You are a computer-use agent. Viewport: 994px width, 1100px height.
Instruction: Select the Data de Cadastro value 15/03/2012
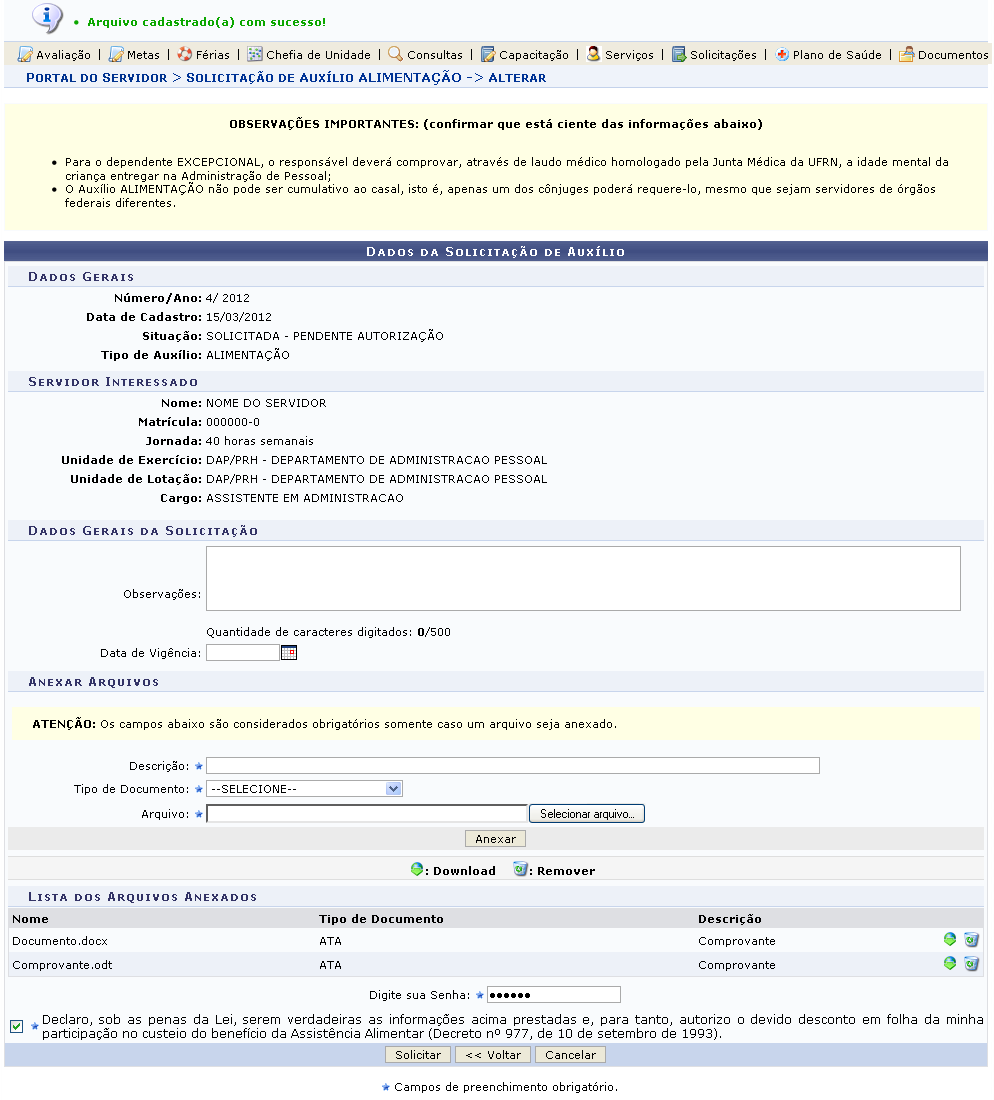coord(239,317)
